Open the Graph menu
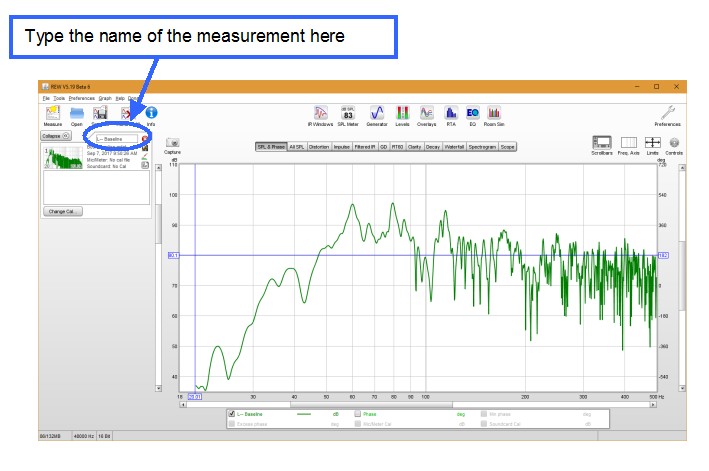The image size is (709, 471). (x=105, y=98)
